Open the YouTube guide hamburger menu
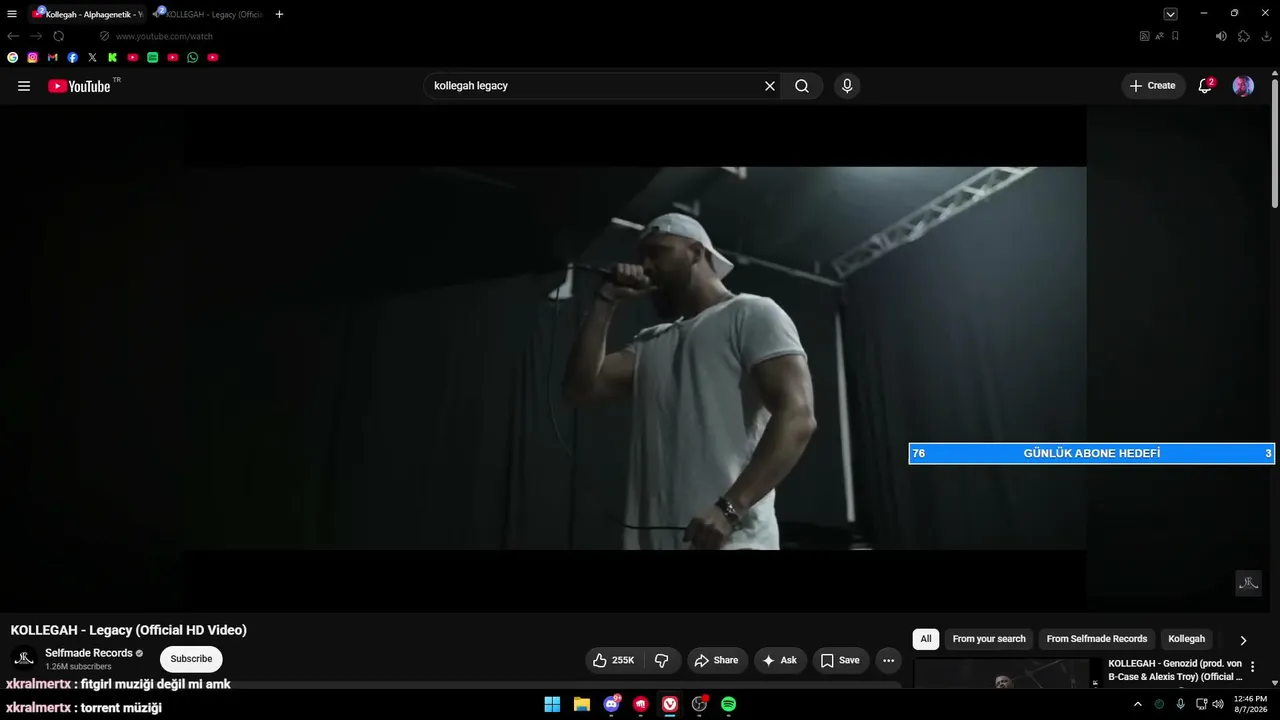 pos(24,86)
